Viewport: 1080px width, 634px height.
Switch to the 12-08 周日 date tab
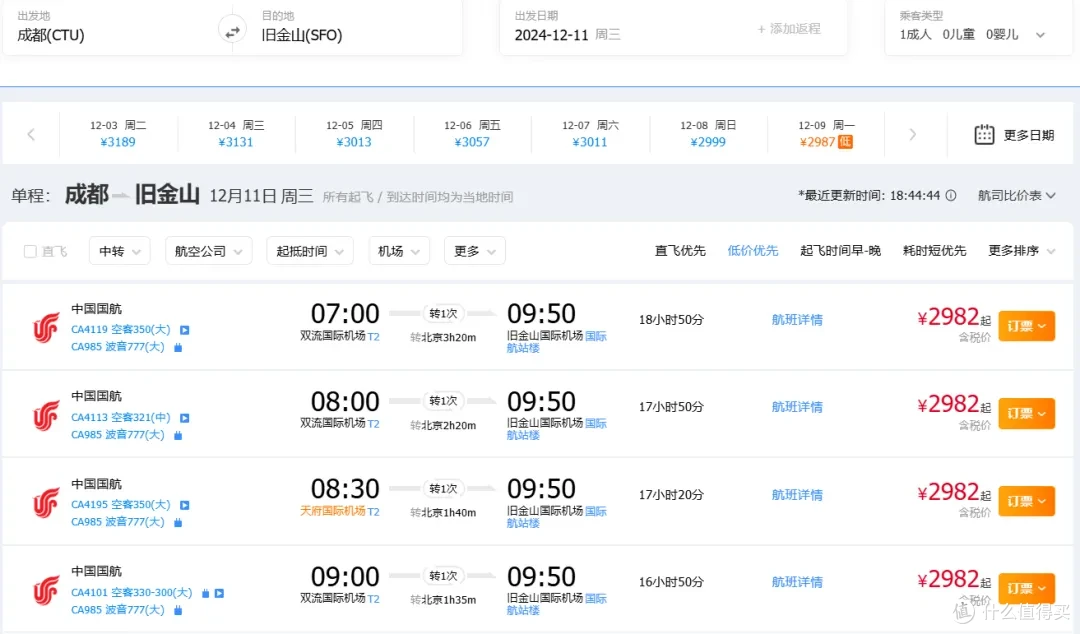706,132
